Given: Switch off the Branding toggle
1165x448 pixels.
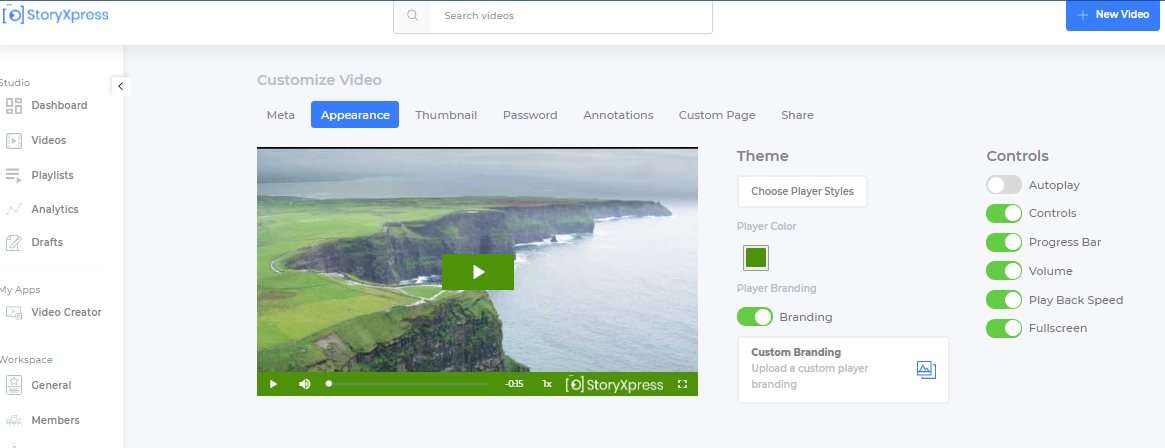Looking at the screenshot, I should (x=755, y=317).
